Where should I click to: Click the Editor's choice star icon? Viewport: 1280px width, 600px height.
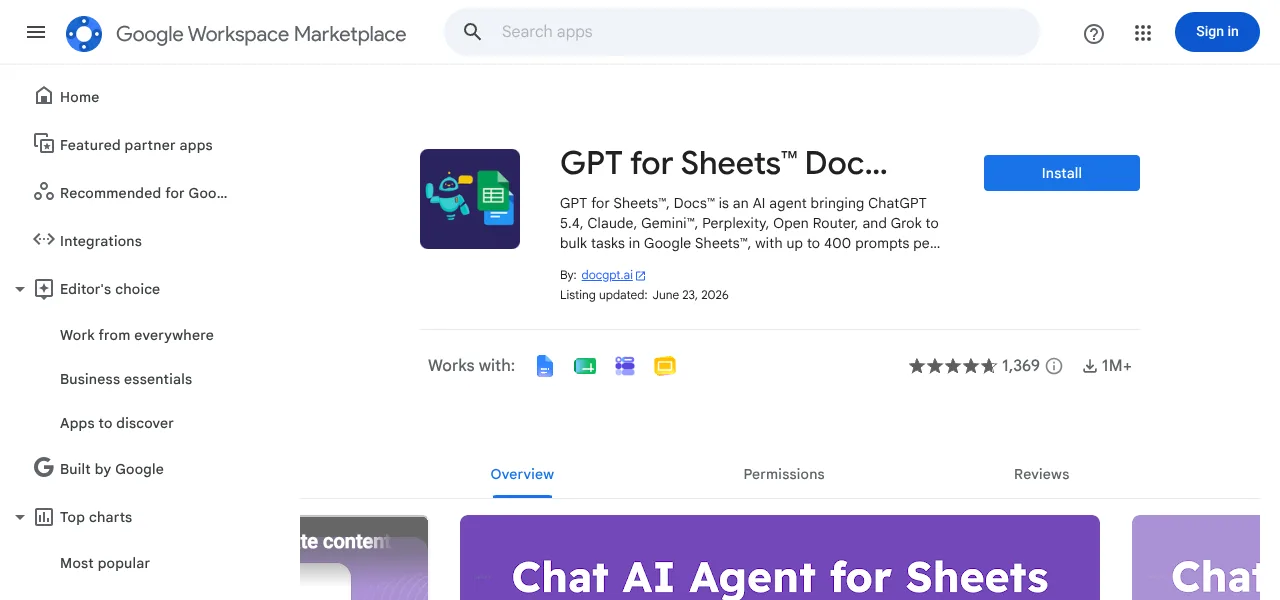coord(44,289)
